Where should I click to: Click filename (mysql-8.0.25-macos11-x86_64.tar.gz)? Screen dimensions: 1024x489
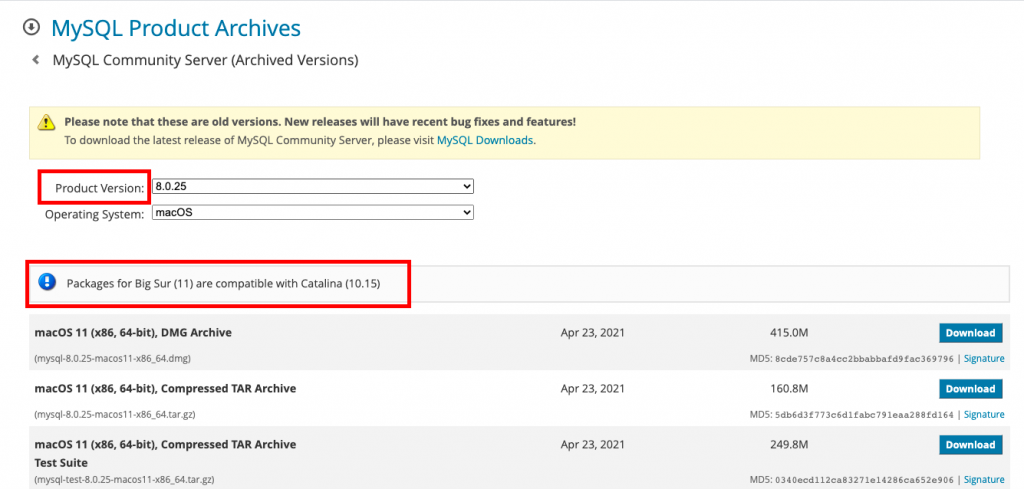pyautogui.click(x=115, y=415)
